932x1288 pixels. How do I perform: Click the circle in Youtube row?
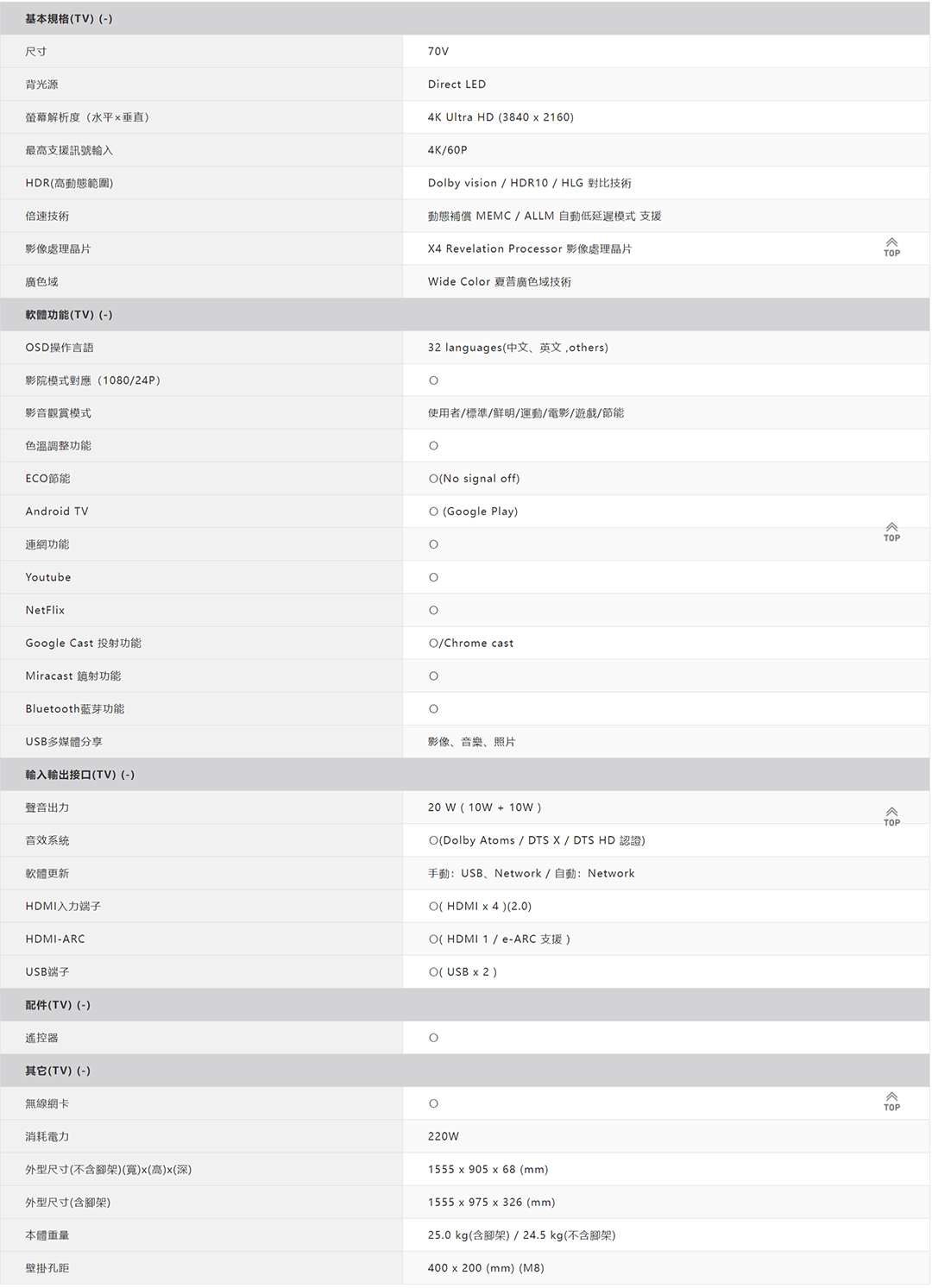click(x=433, y=577)
